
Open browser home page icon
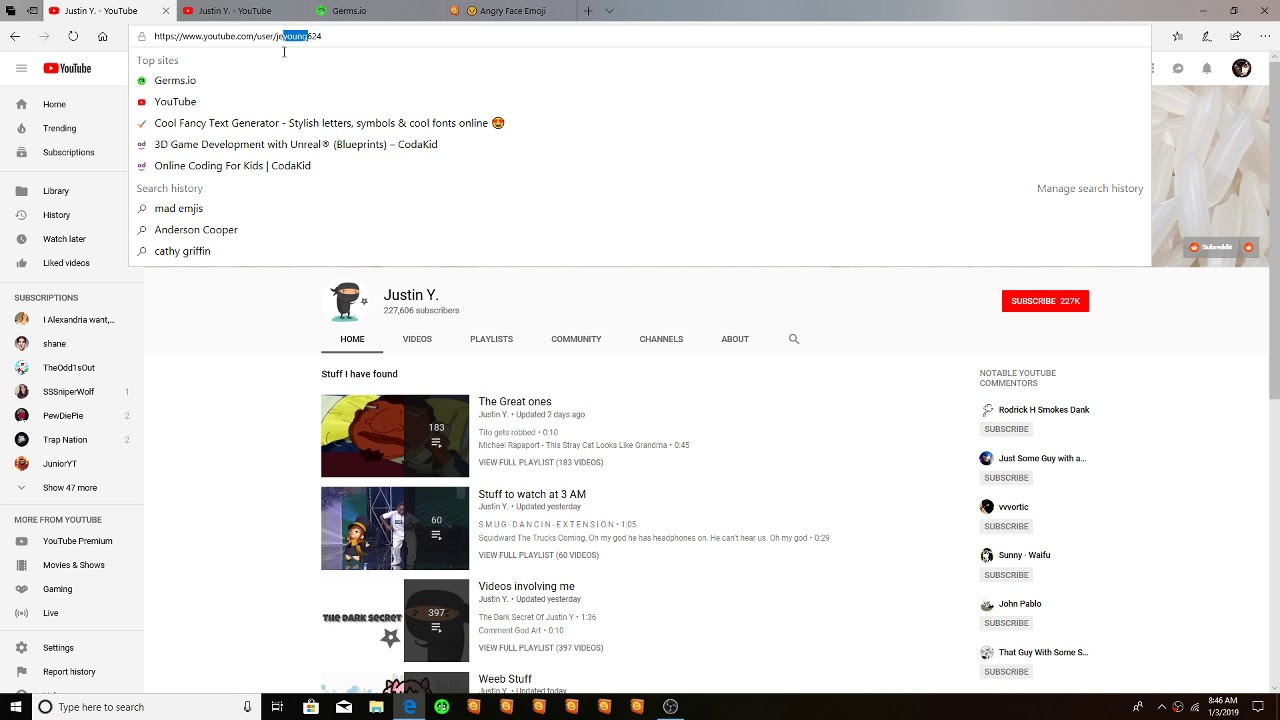click(102, 36)
